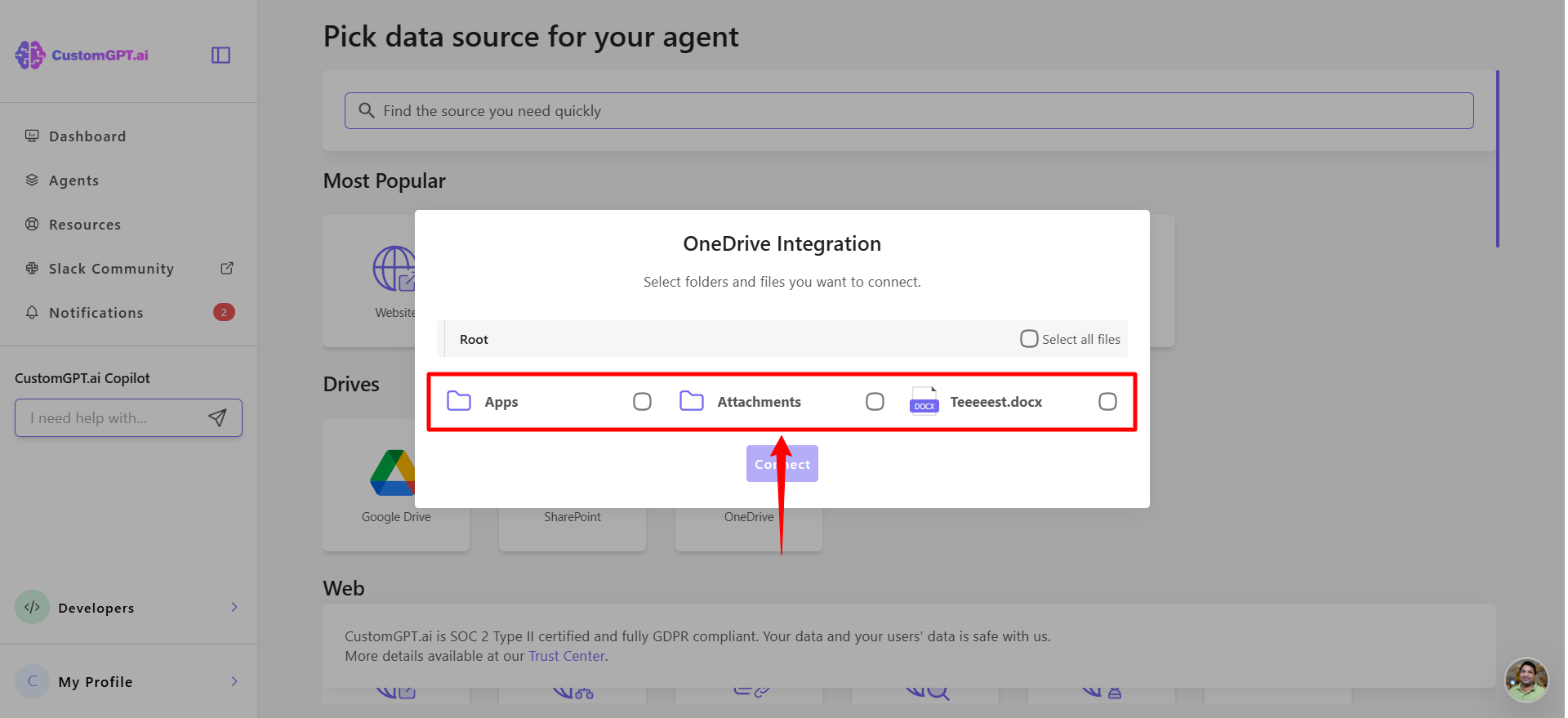Image resolution: width=1568 pixels, height=718 pixels.
Task: Click the source search input field
Action: coord(909,110)
